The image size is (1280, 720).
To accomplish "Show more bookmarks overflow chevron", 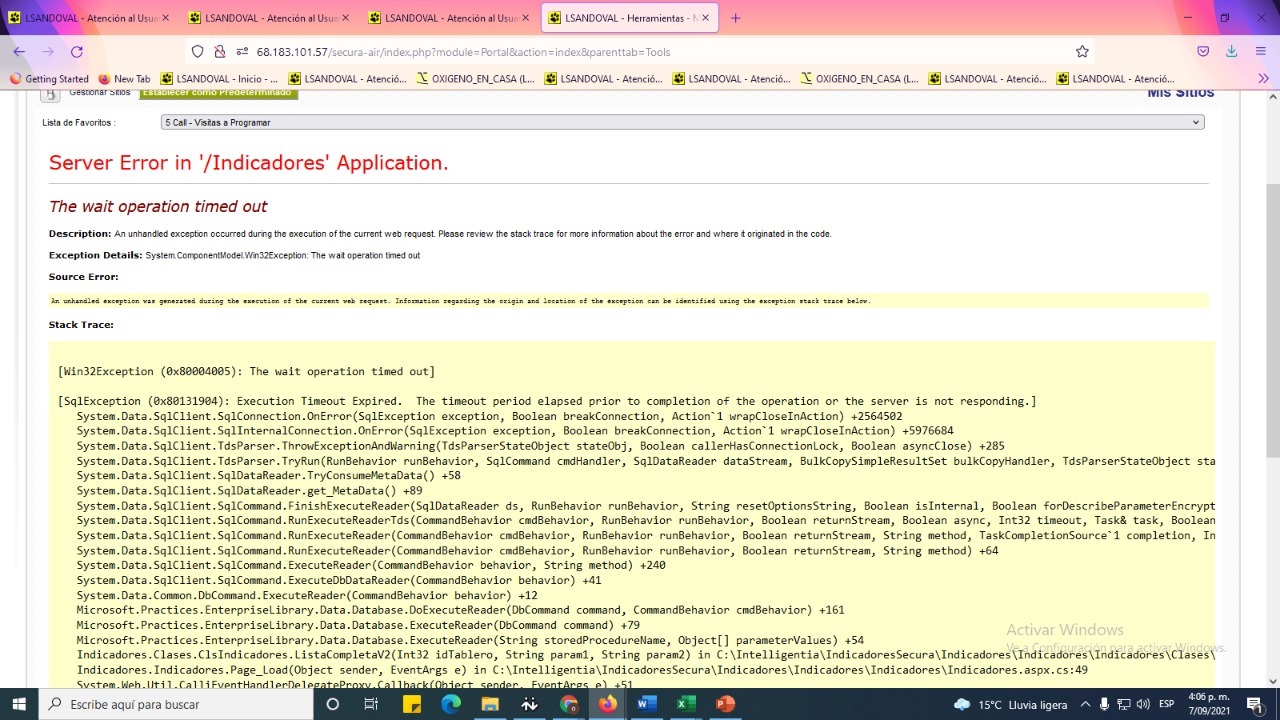I will 1263,79.
